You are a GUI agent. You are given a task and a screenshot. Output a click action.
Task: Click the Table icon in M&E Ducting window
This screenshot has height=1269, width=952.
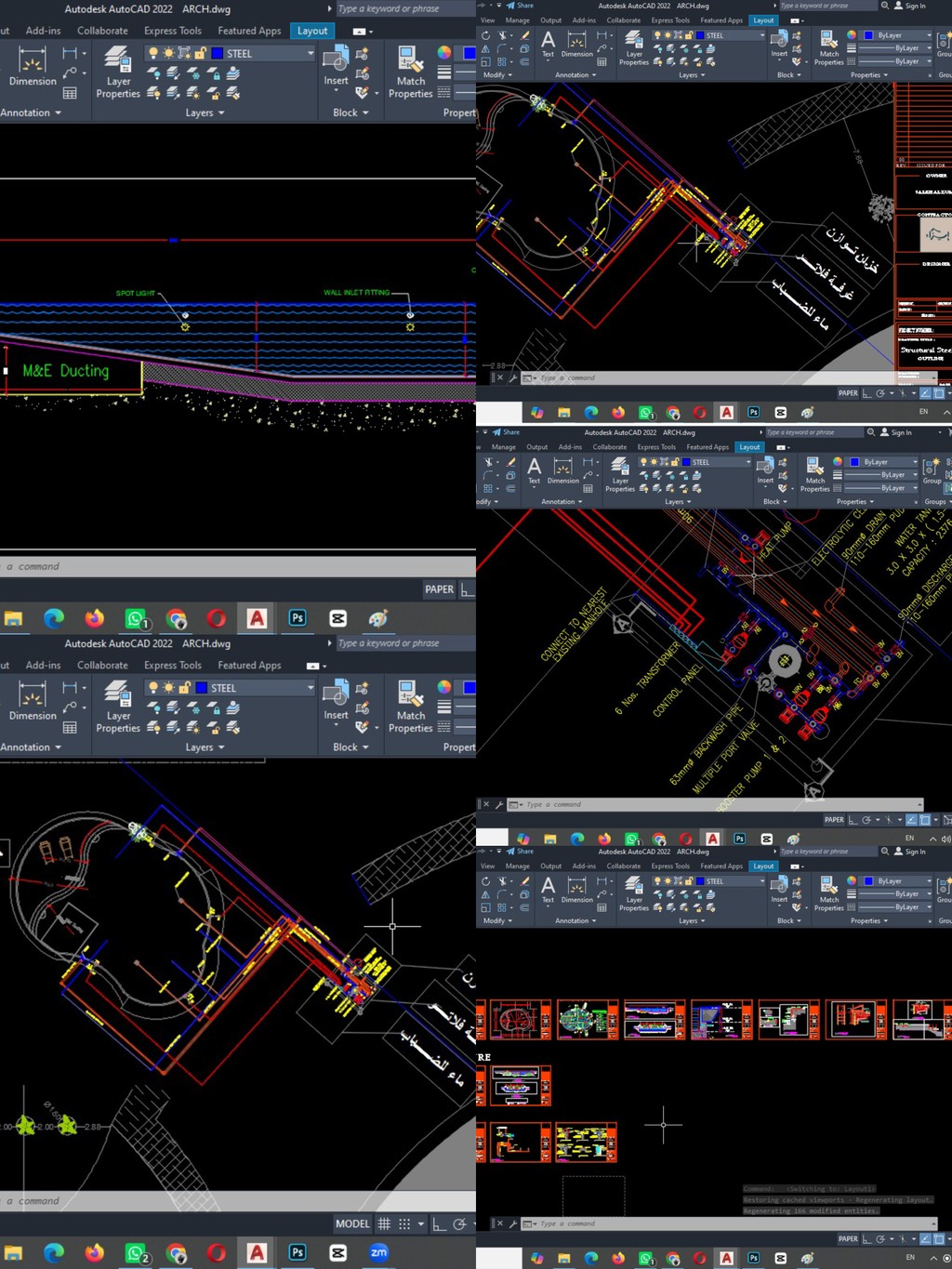(70, 93)
